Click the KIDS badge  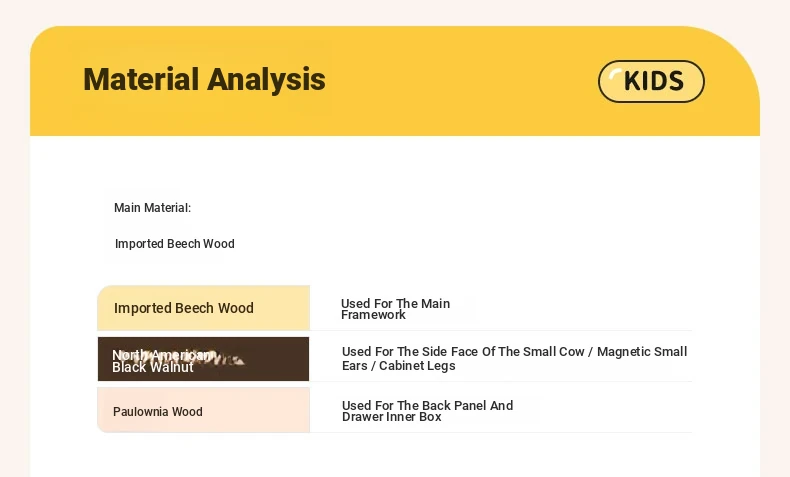coord(651,81)
